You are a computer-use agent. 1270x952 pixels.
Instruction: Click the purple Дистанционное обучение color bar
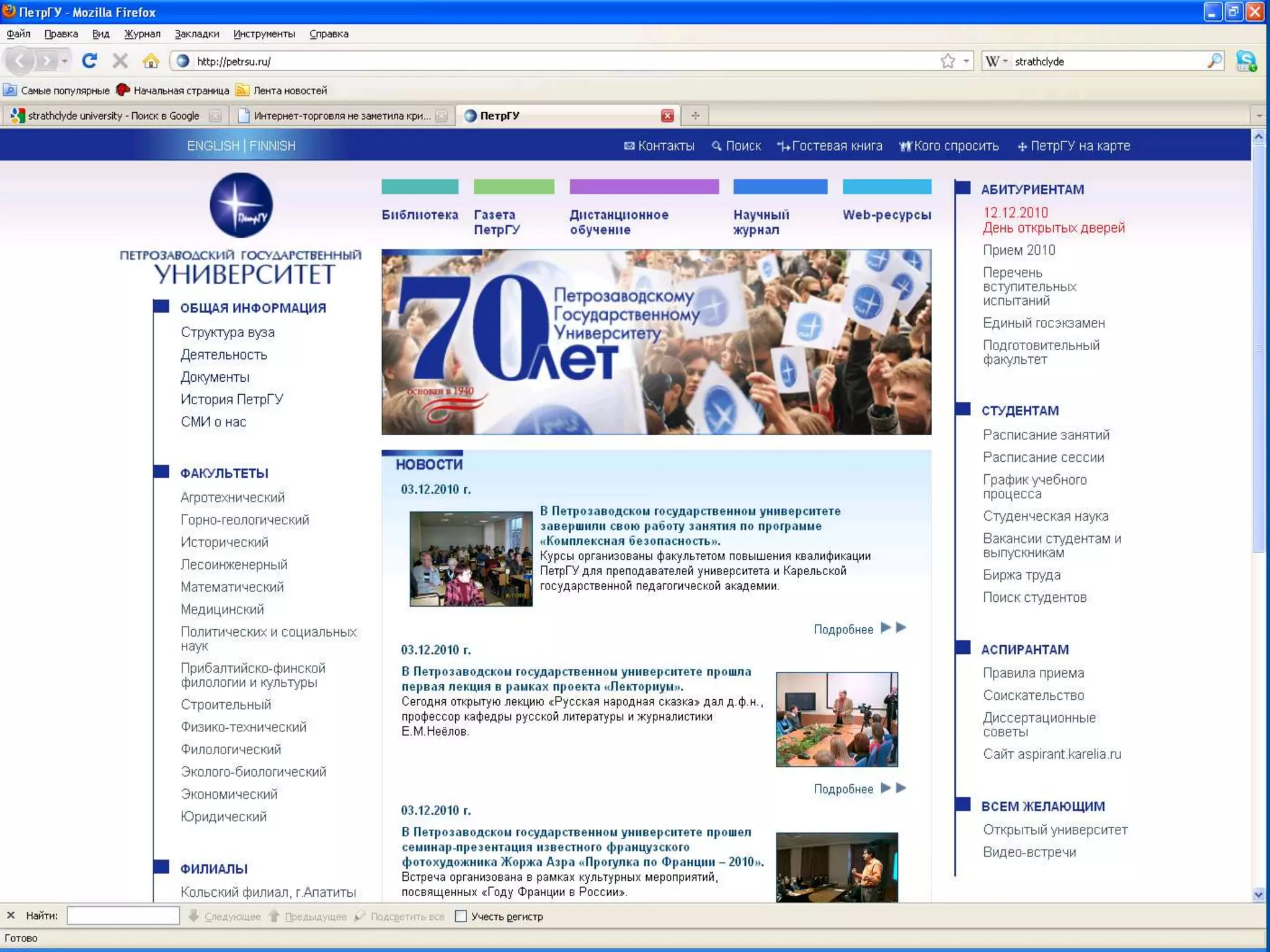click(644, 187)
